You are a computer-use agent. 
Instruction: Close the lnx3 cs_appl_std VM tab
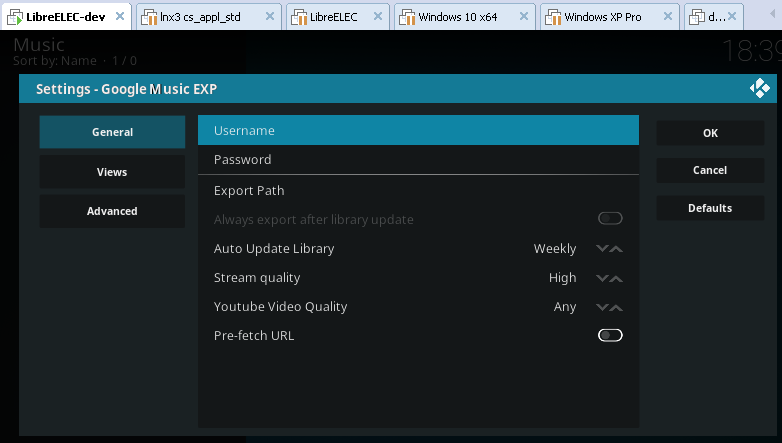tap(267, 17)
